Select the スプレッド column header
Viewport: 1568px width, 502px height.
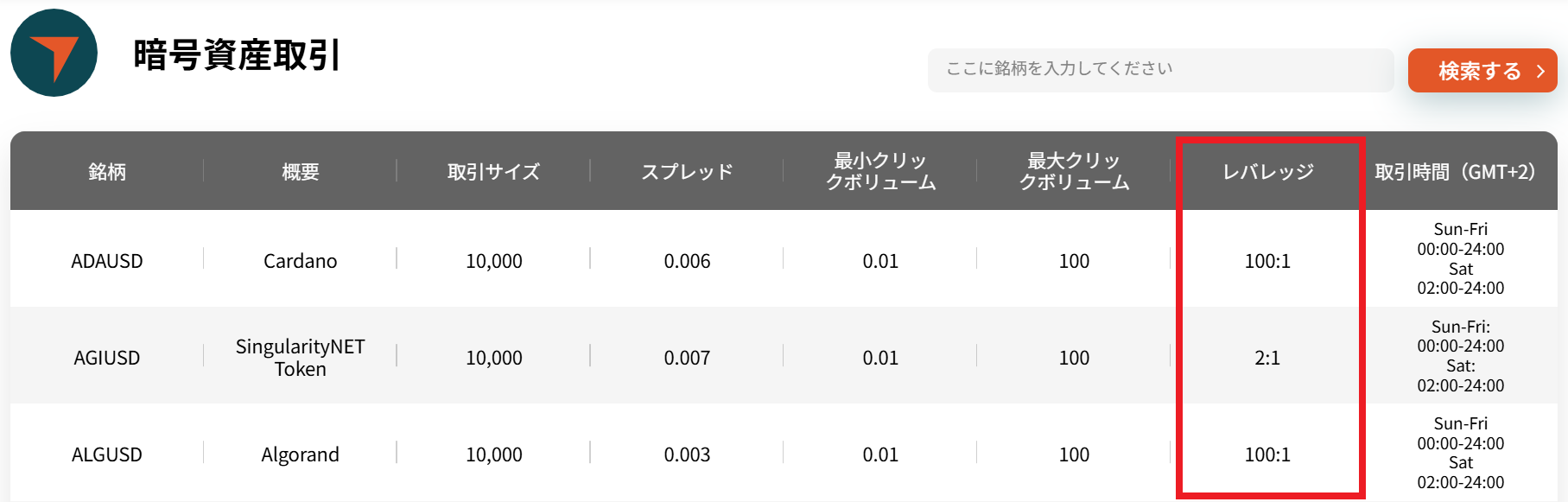point(687,172)
